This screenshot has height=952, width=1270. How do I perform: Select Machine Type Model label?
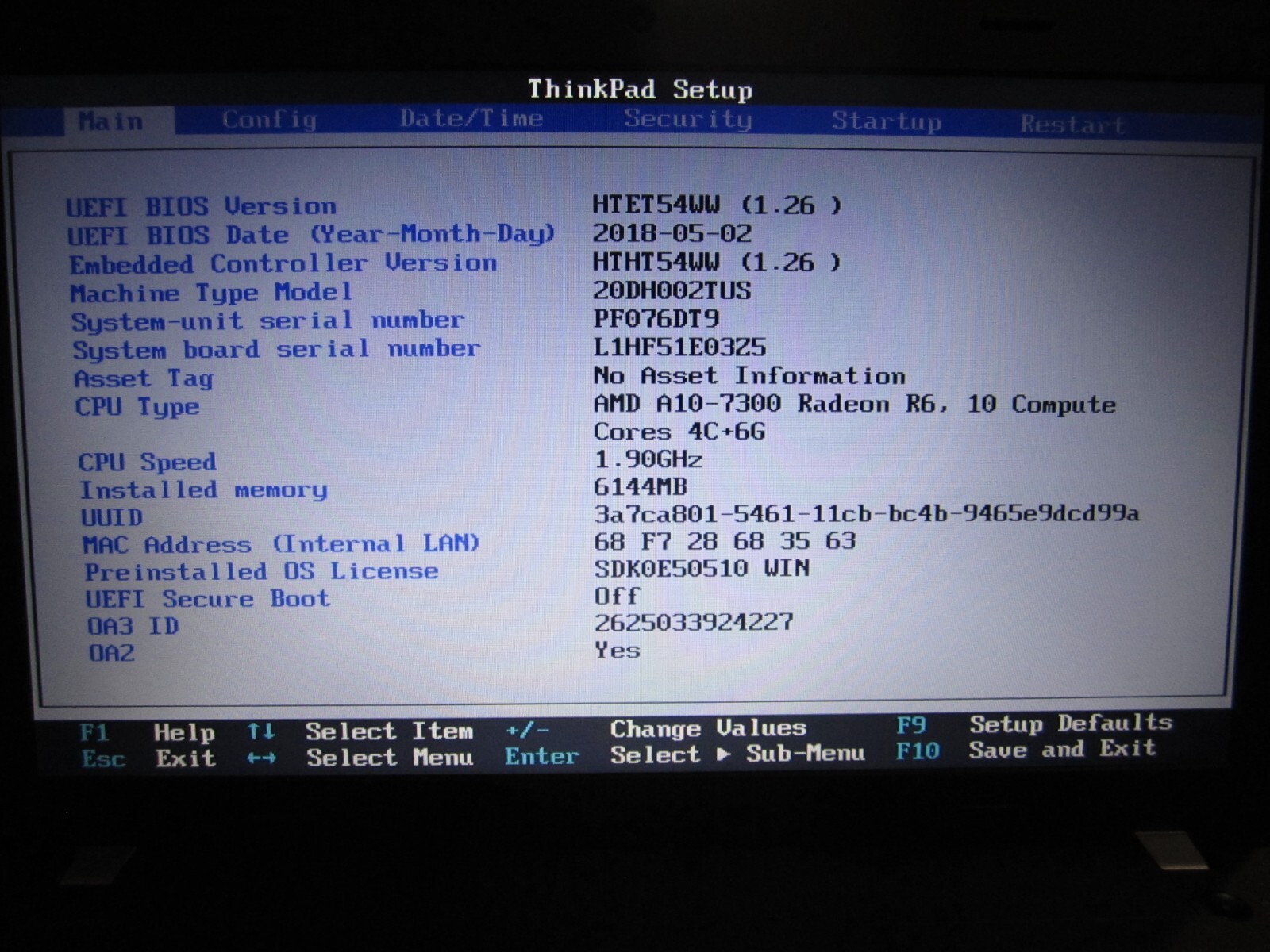210,293
